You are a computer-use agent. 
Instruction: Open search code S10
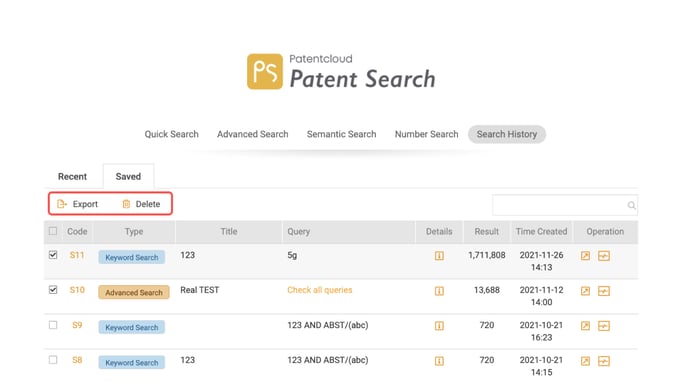77,290
